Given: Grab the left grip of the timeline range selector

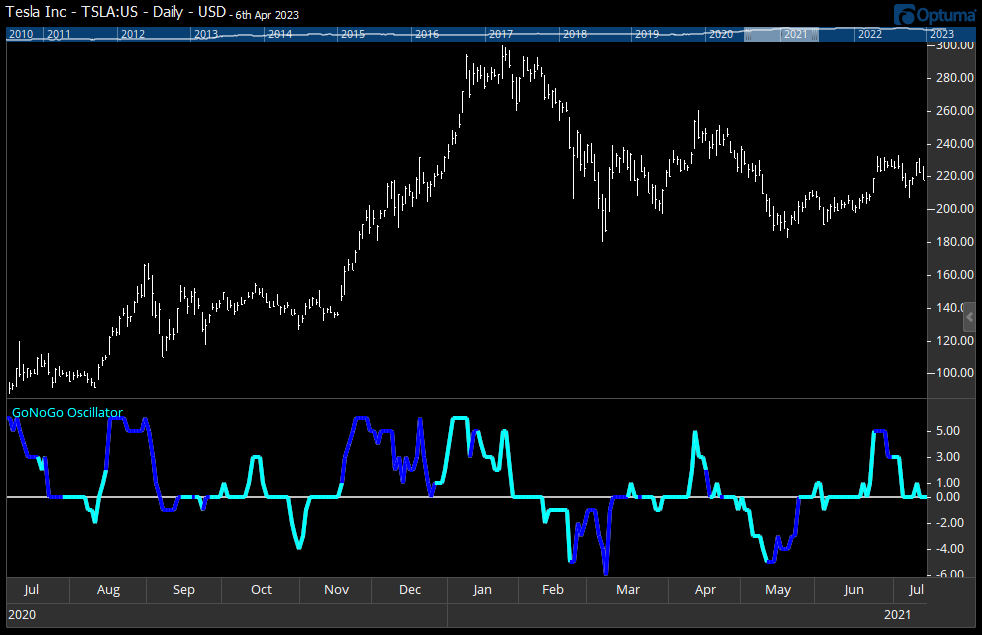Looking at the screenshot, I should (748, 34).
